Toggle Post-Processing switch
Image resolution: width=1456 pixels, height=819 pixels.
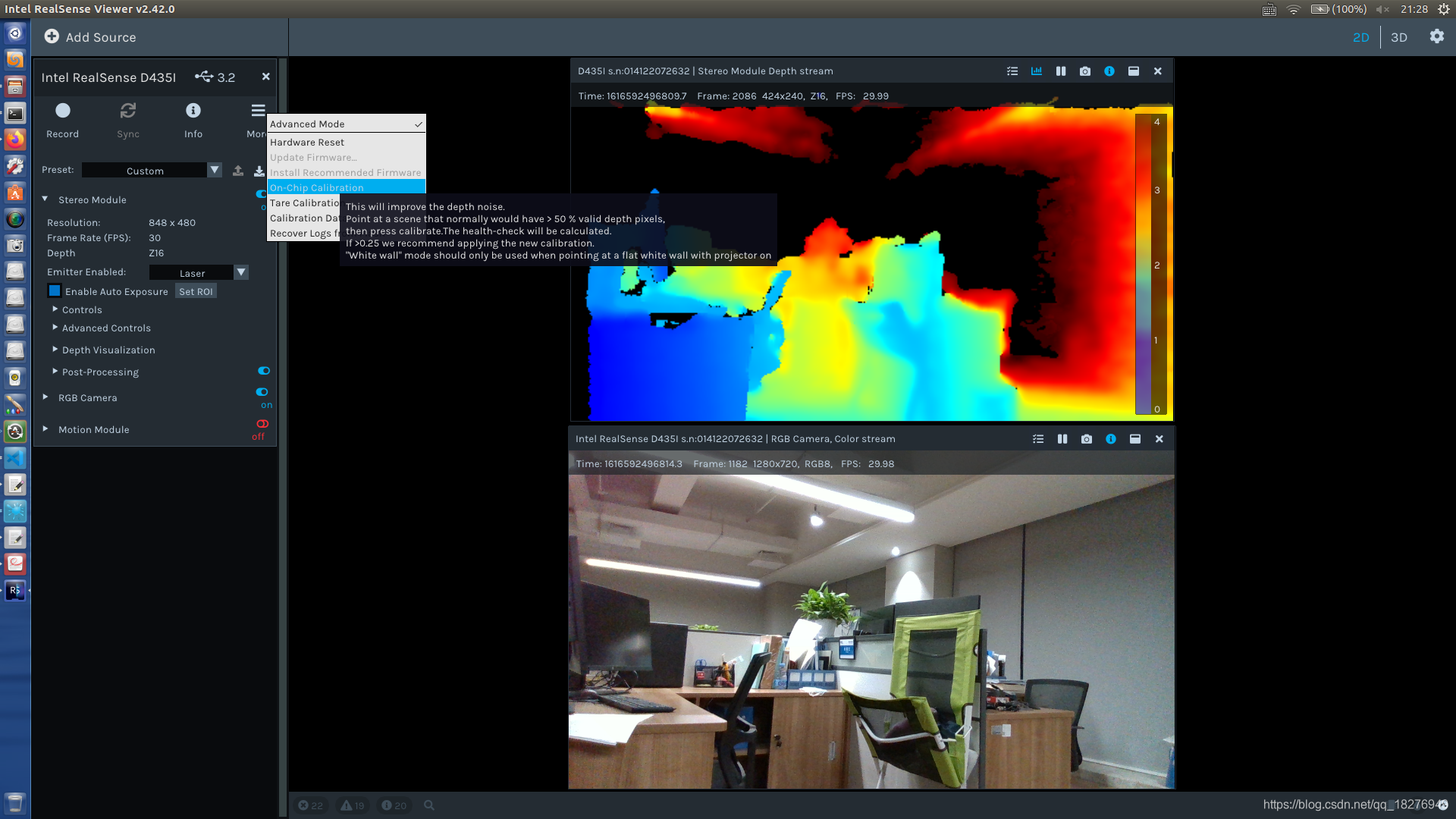264,371
